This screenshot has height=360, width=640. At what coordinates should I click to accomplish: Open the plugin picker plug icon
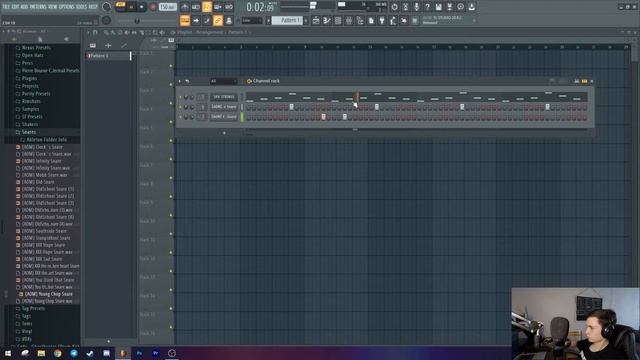pyautogui.click(x=382, y=20)
